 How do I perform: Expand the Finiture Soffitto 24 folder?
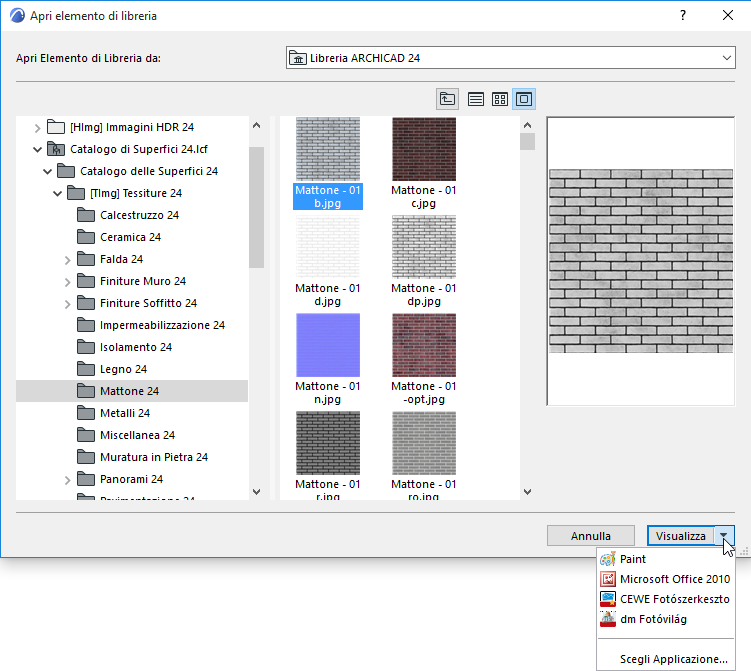tap(68, 304)
